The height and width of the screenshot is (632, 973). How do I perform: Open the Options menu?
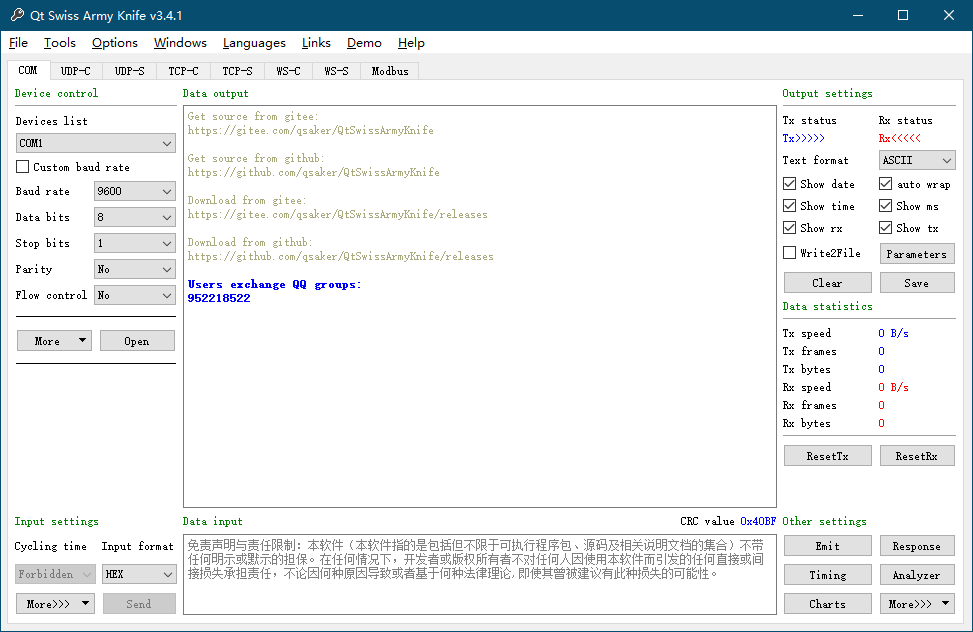click(115, 43)
